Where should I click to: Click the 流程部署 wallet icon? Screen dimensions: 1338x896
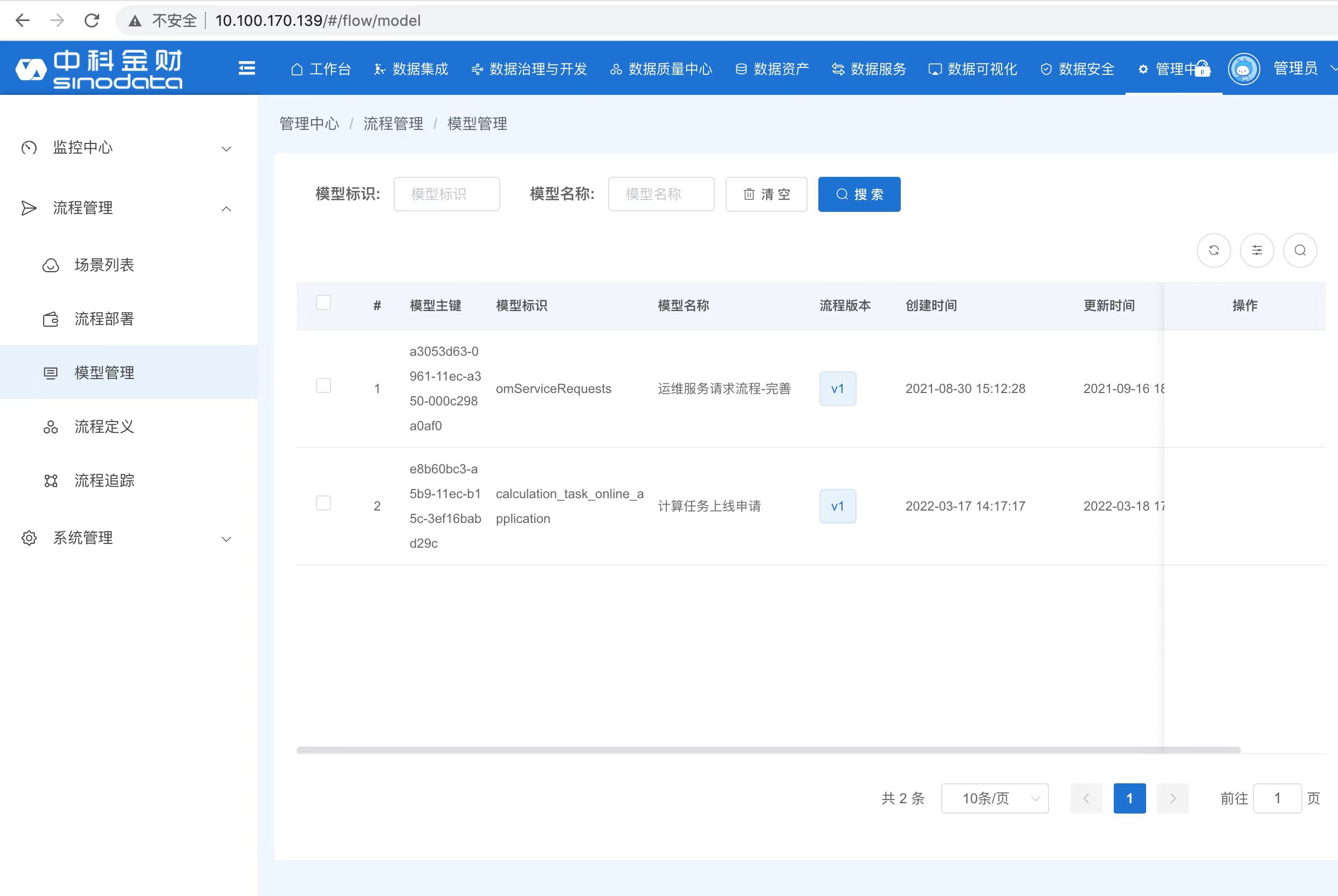51,319
